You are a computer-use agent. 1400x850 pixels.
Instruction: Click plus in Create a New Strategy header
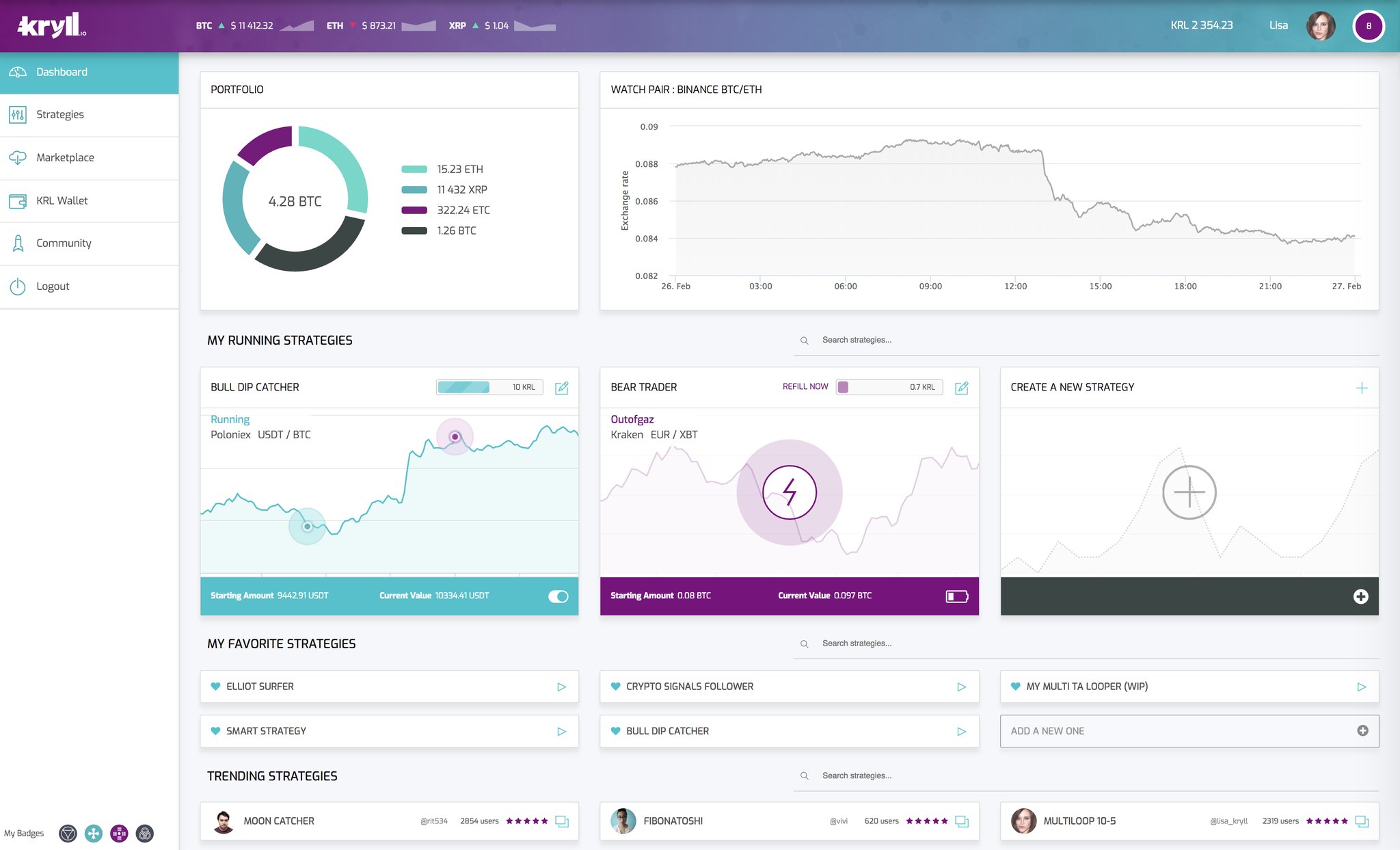(1362, 388)
